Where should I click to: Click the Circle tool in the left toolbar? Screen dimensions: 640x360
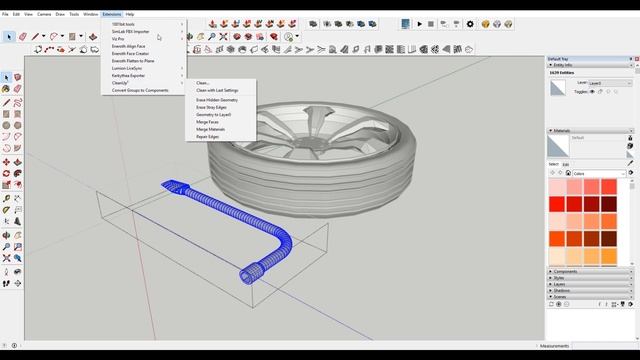click(6, 125)
